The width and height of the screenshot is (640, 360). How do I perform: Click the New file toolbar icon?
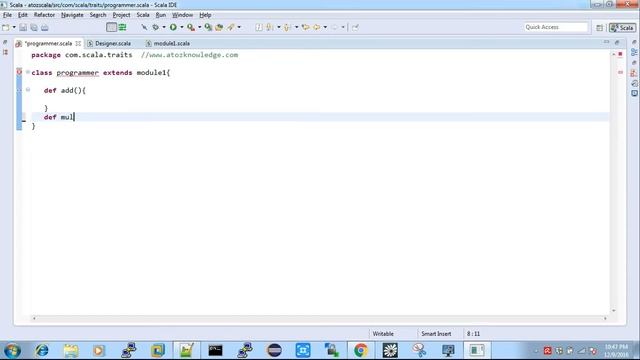coord(6,27)
